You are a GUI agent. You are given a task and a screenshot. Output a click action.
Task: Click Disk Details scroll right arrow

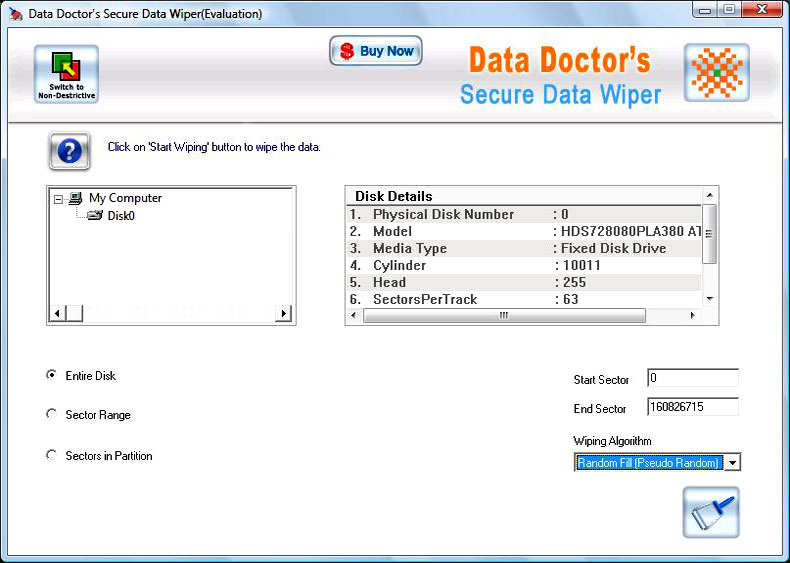[x=692, y=316]
